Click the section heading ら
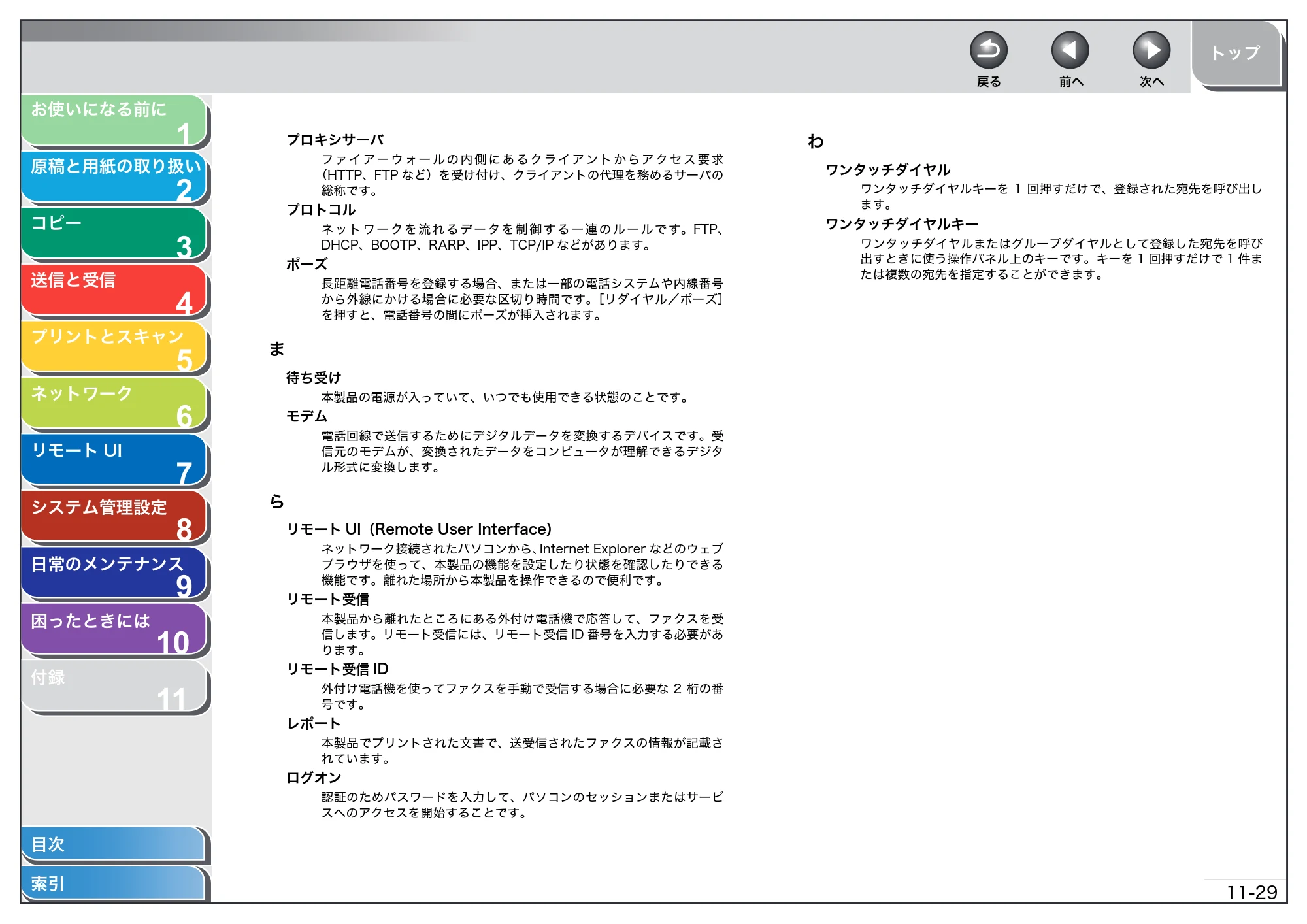 click(x=276, y=502)
